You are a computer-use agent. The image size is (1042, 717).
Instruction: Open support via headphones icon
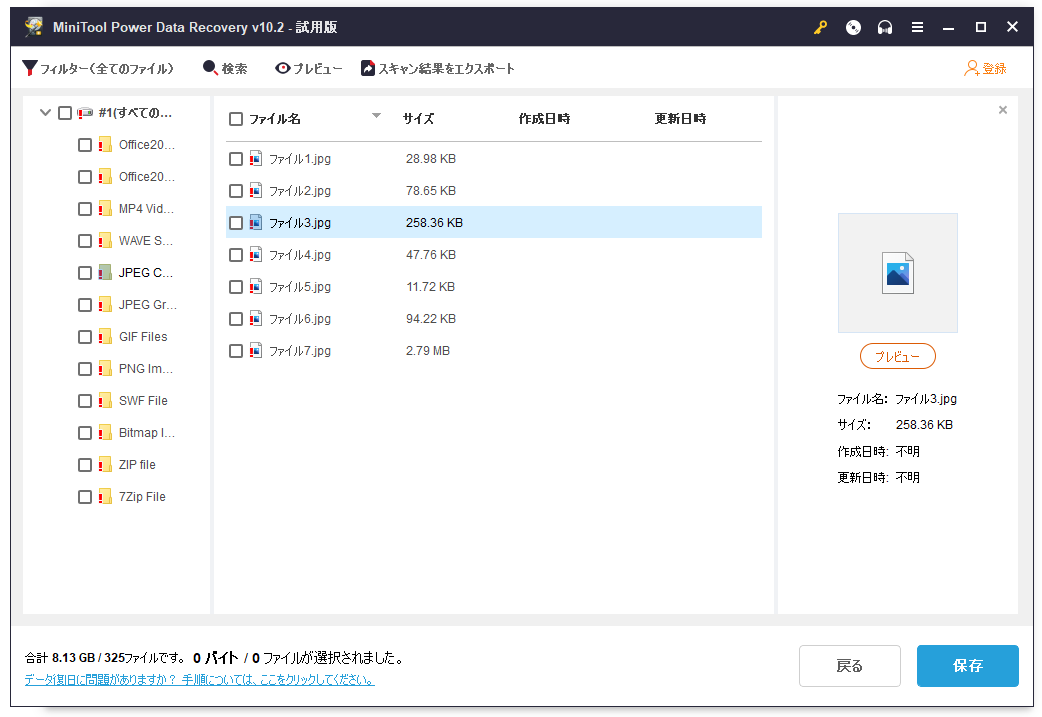coord(884,28)
